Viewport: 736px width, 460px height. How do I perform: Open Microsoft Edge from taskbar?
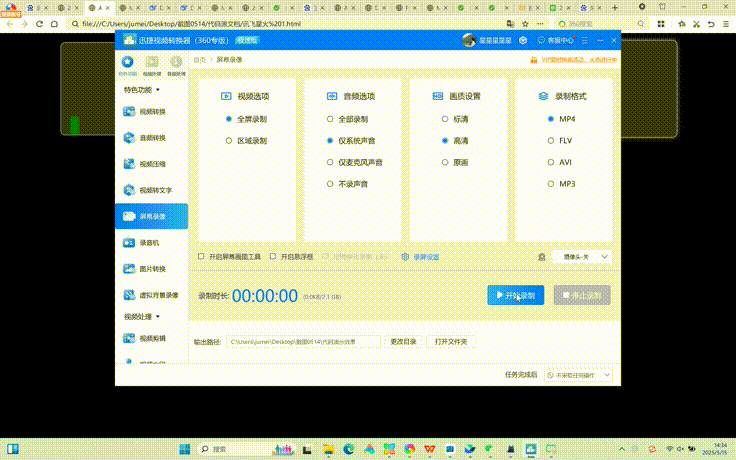[x=349, y=449]
